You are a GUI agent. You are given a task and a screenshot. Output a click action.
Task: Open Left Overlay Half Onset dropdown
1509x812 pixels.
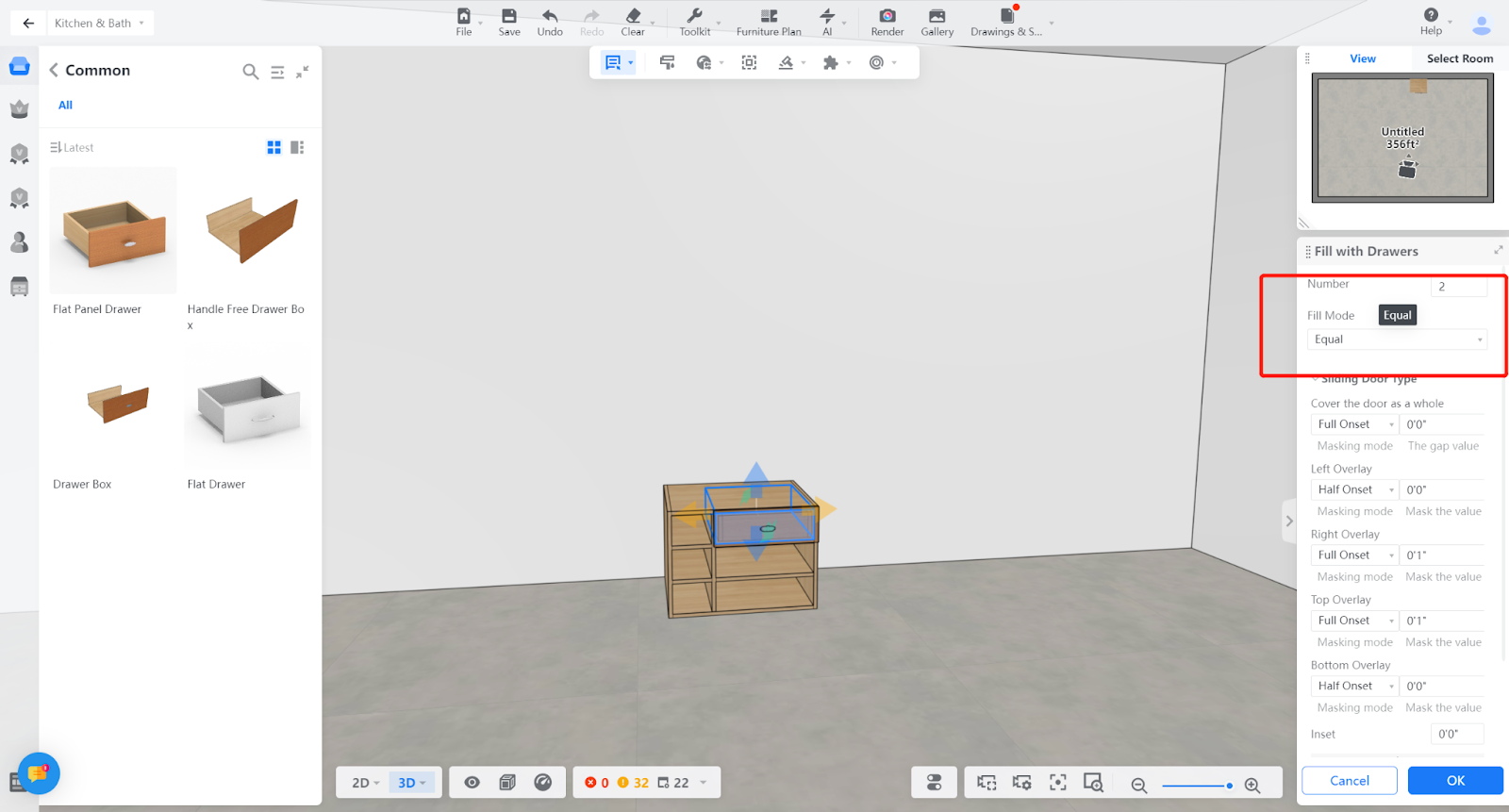[x=1354, y=489]
